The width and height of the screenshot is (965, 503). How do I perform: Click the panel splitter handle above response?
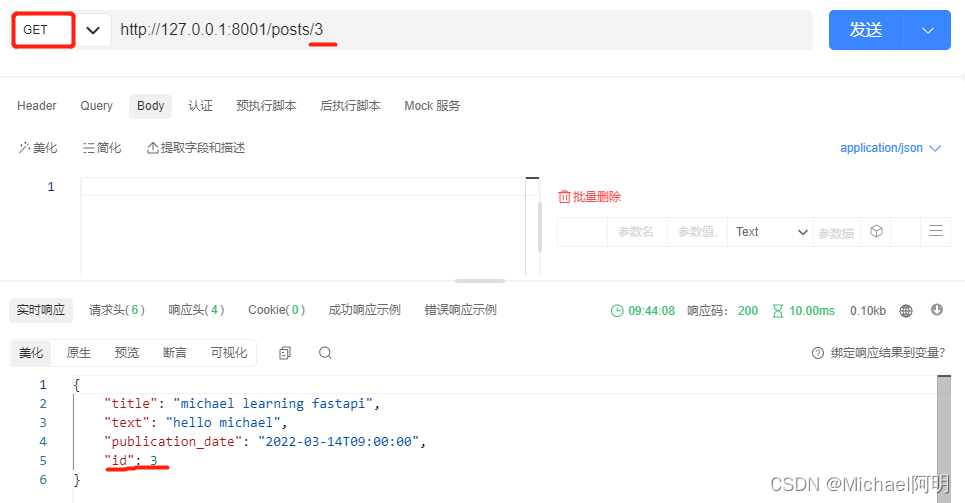click(479, 281)
